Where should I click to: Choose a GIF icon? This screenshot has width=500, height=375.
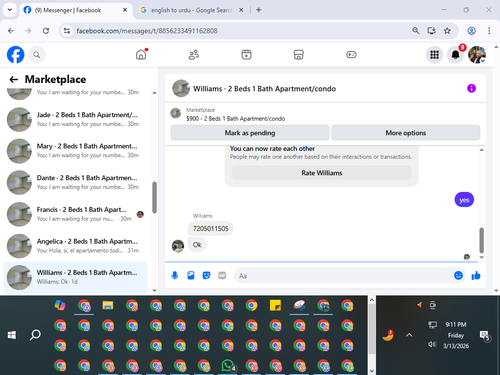click(222, 275)
